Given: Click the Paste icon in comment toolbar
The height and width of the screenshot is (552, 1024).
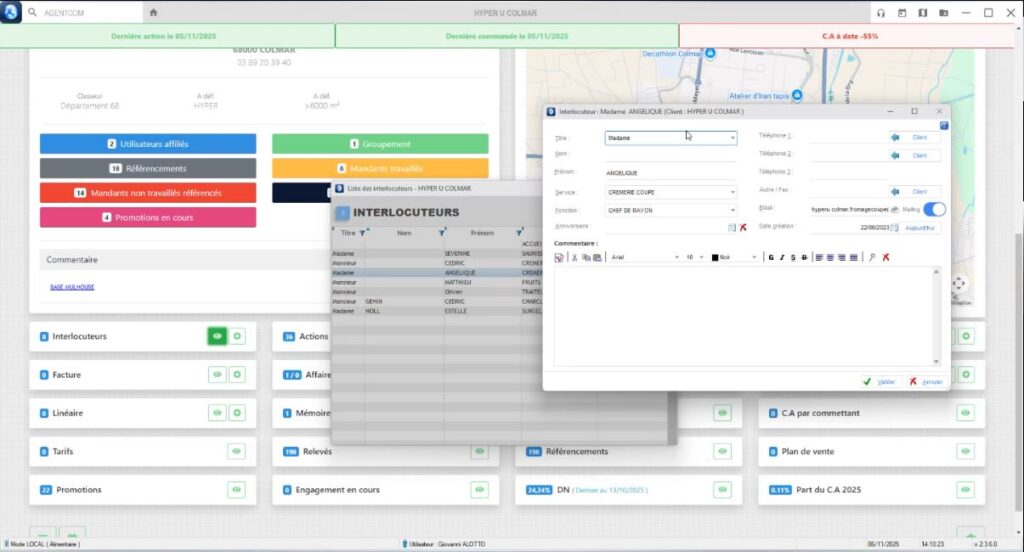Looking at the screenshot, I should coord(597,257).
